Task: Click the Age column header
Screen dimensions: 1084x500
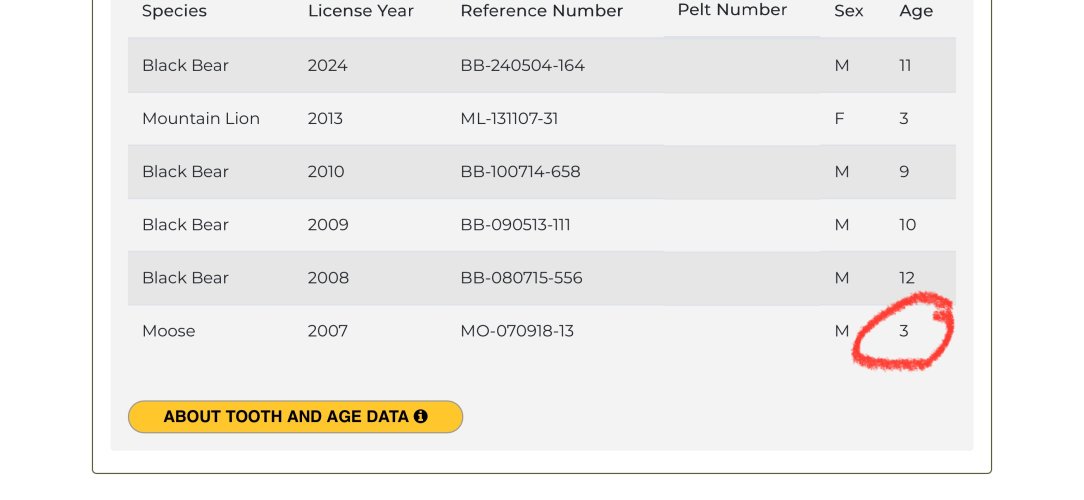Action: [x=916, y=11]
